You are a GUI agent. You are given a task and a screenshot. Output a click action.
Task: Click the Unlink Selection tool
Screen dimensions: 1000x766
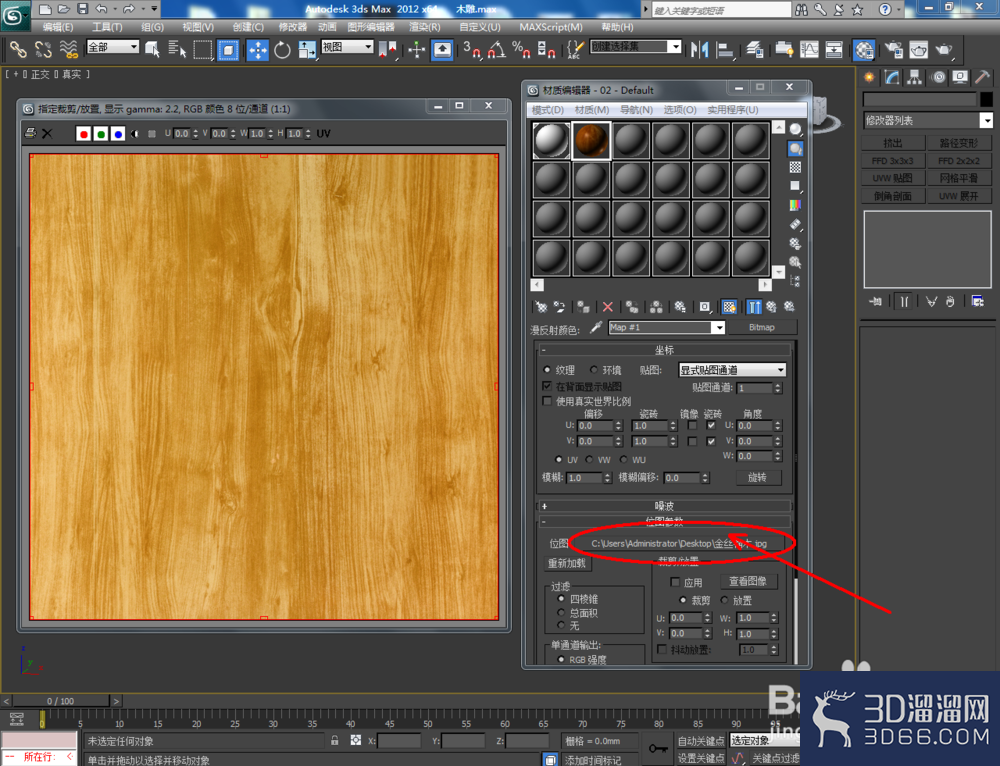pyautogui.click(x=43, y=49)
